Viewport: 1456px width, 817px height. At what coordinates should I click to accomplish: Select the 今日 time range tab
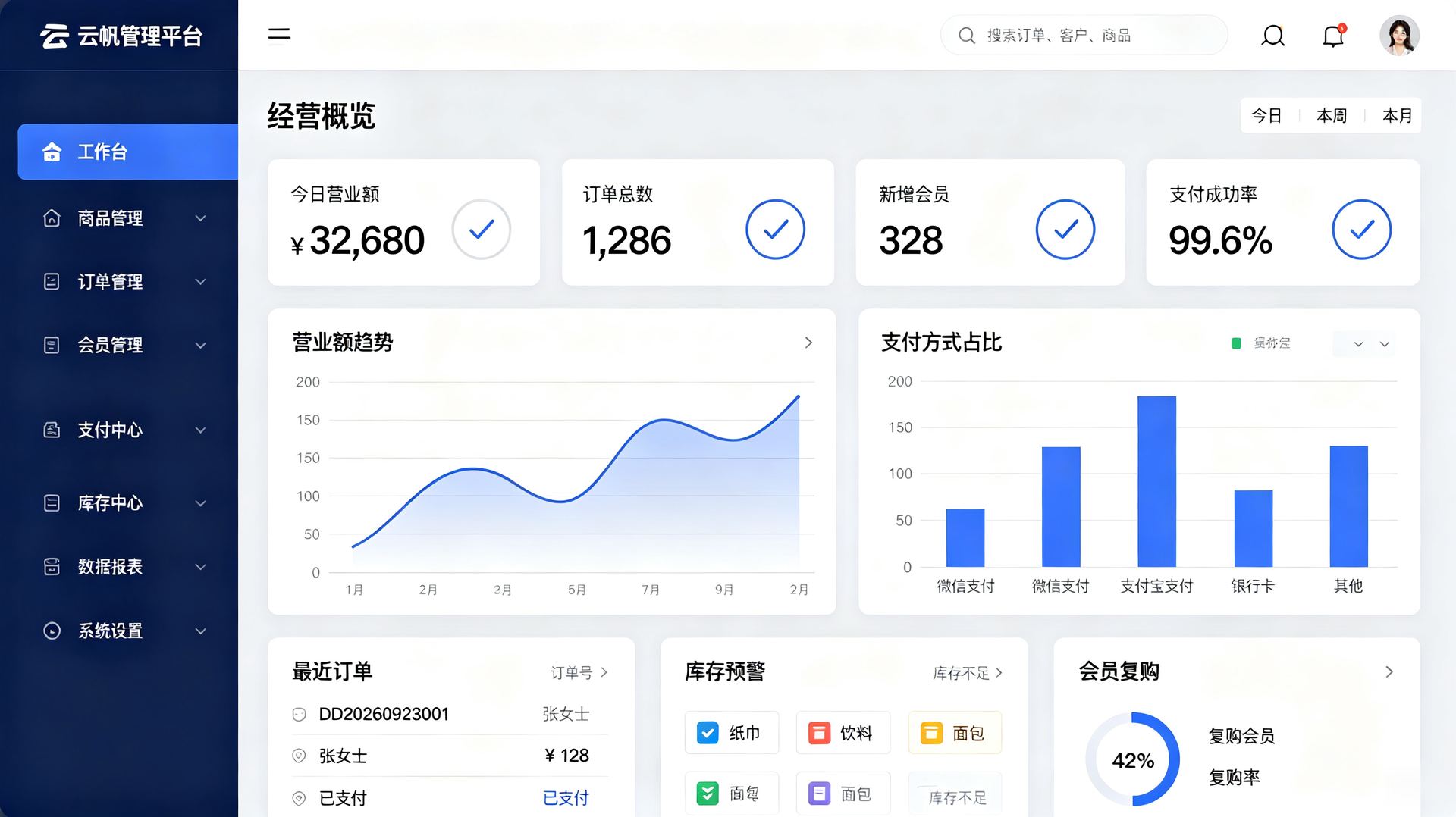click(1266, 116)
